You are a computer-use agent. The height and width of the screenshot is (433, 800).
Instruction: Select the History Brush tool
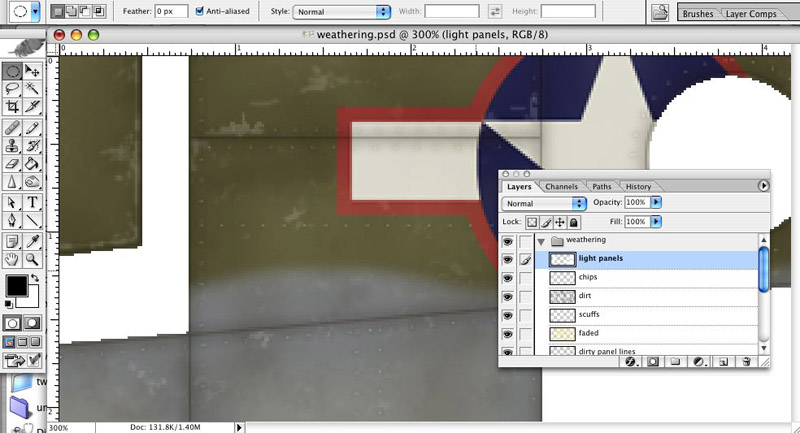(32, 146)
